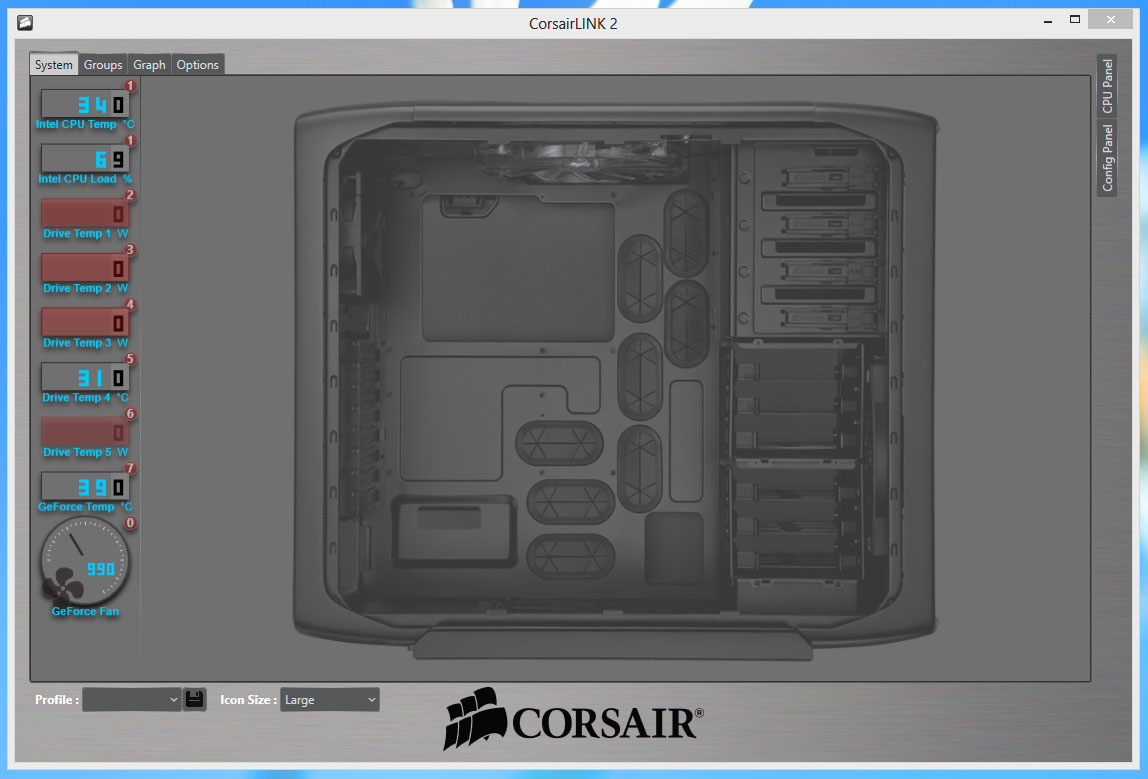The height and width of the screenshot is (779, 1148).
Task: Click the GeForce Temp label
Action: pyautogui.click(x=76, y=507)
